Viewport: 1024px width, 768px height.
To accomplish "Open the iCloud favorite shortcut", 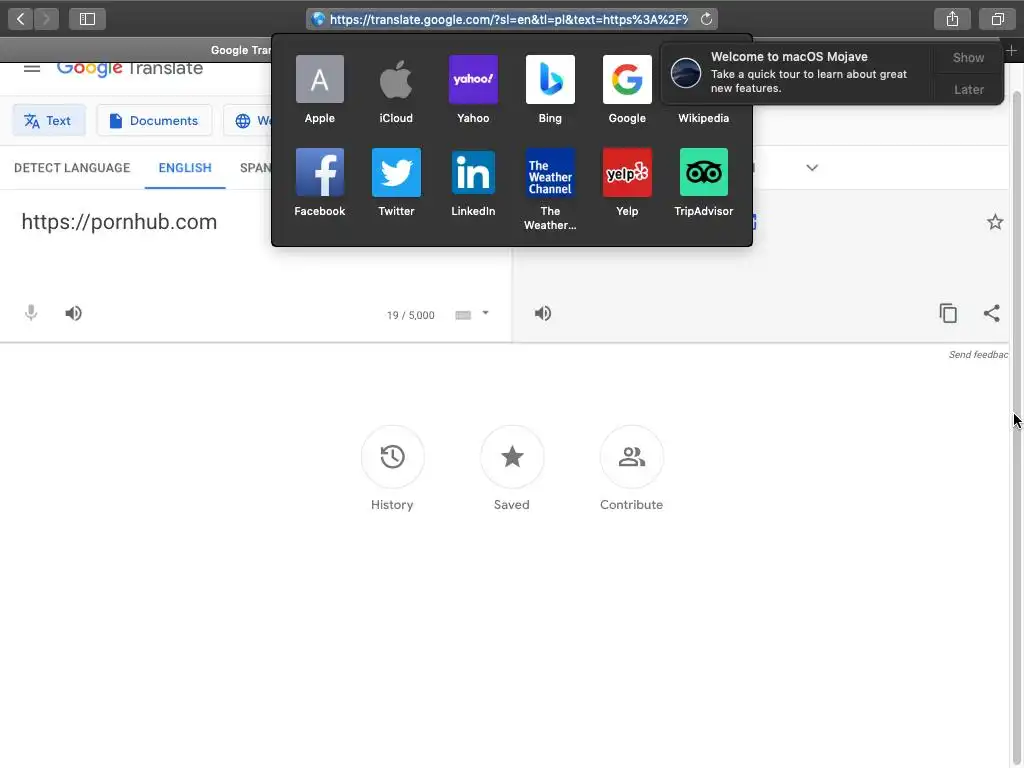I will (396, 79).
